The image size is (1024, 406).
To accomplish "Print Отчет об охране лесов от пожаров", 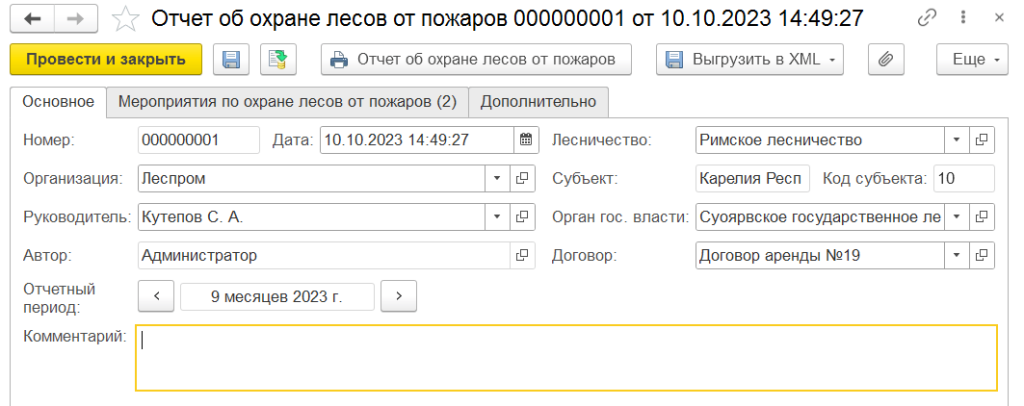I will 476,59.
